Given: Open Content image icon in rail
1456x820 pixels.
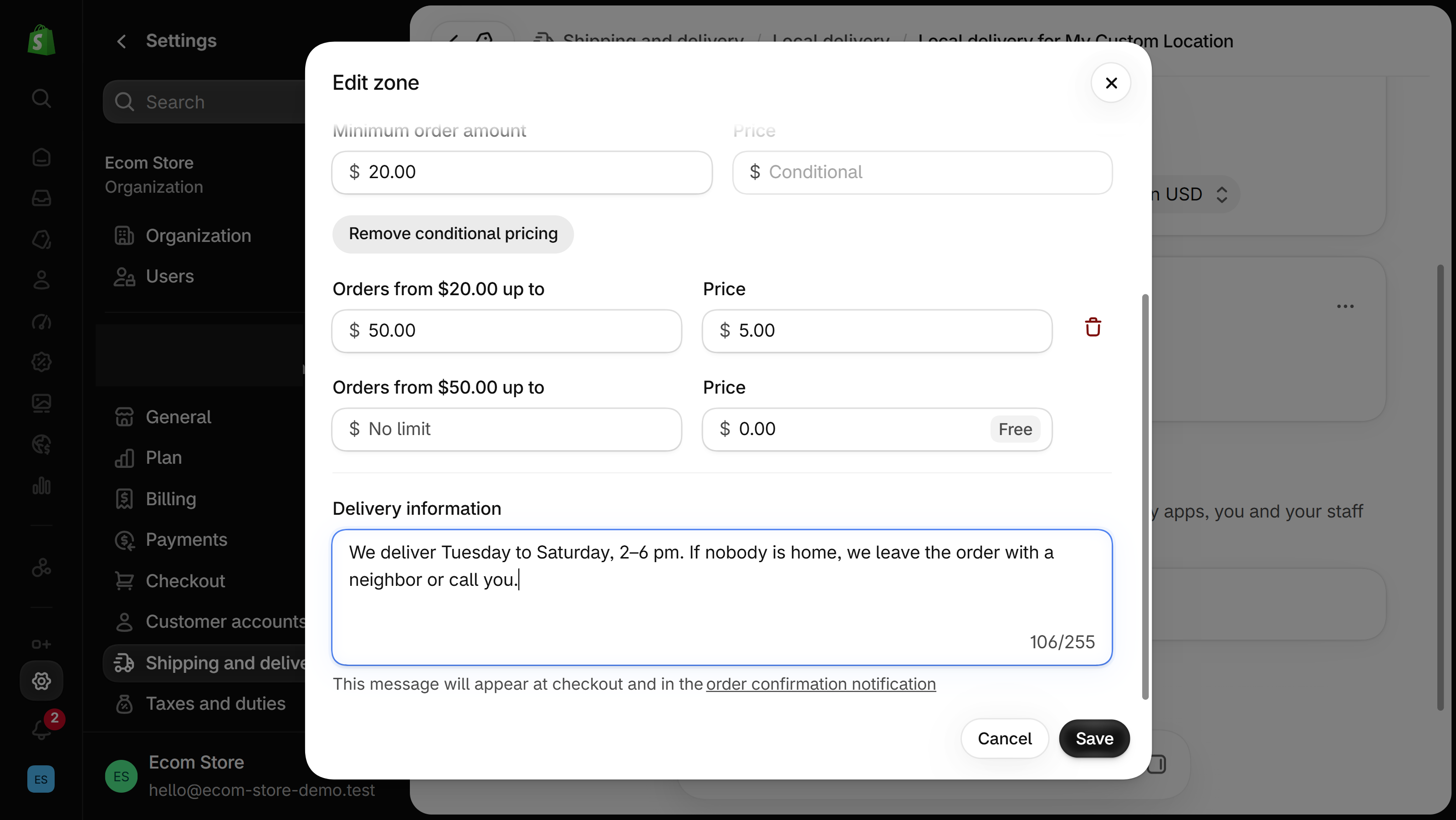Looking at the screenshot, I should [41, 403].
